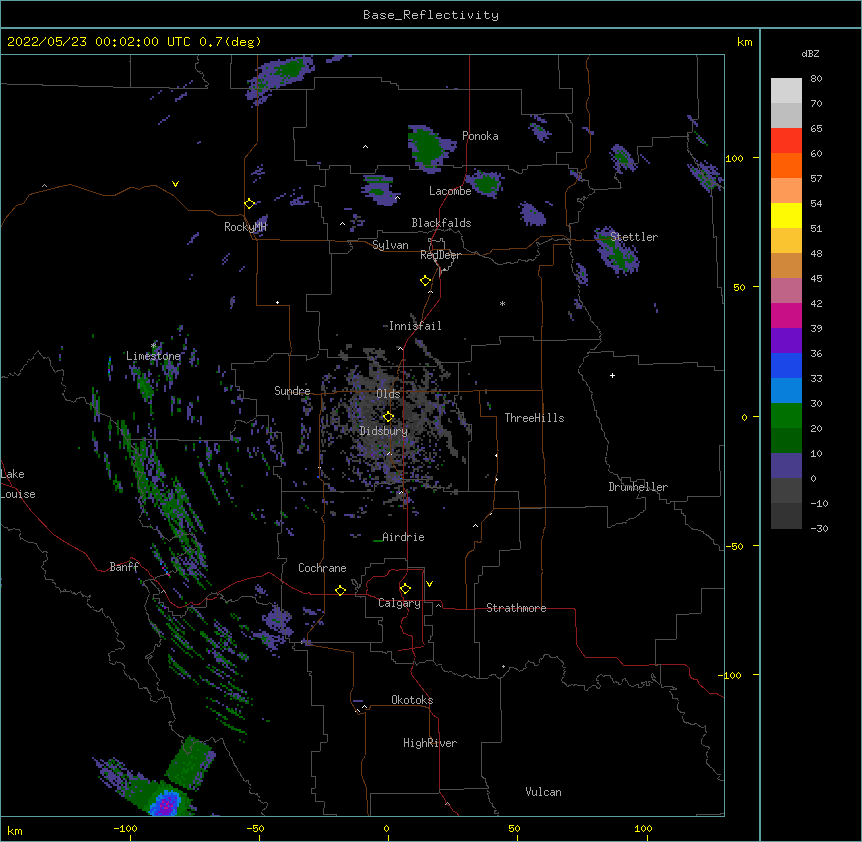Click the Airdrie label

tap(404, 537)
